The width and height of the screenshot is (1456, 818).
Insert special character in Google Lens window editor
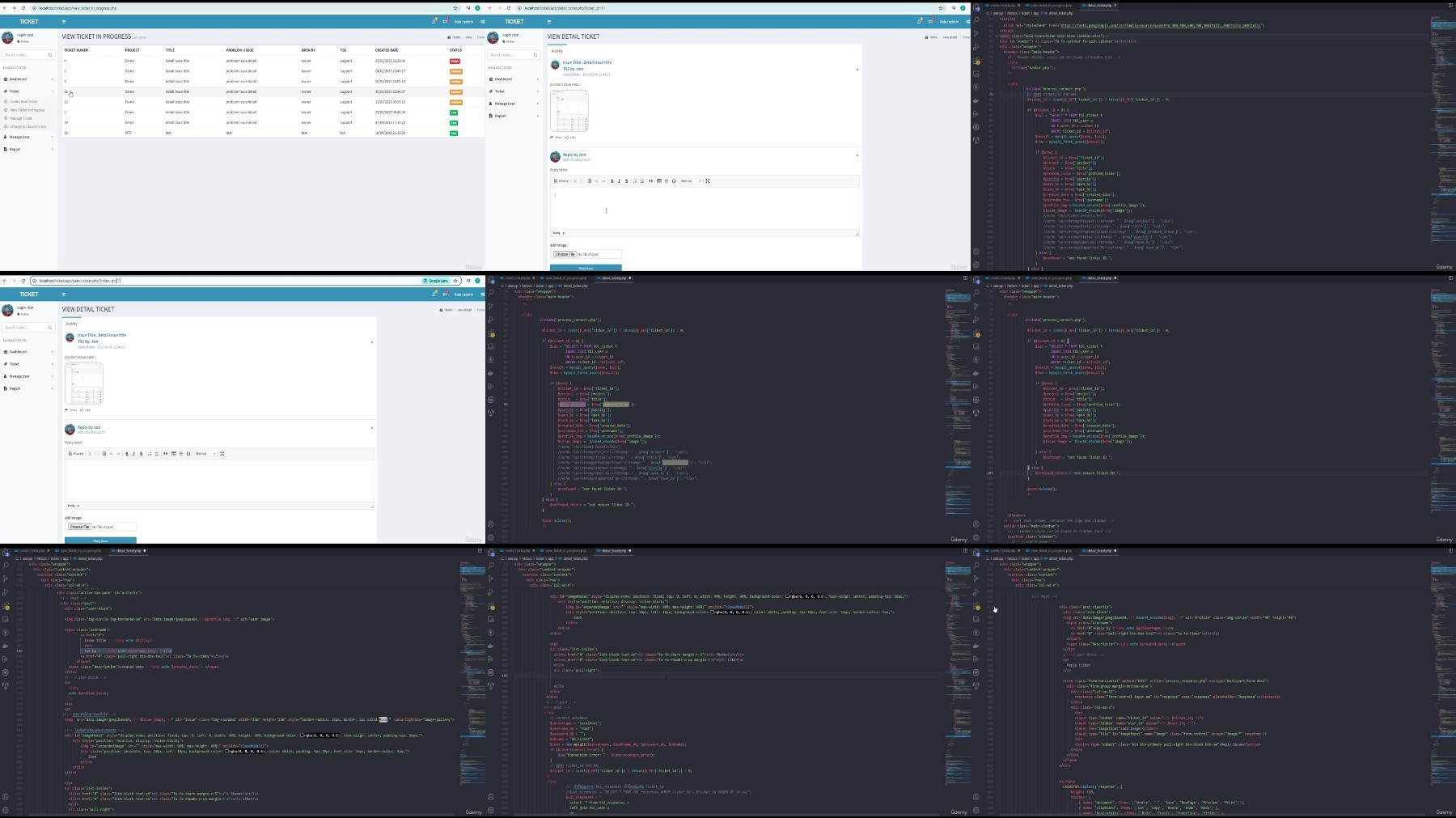(188, 454)
